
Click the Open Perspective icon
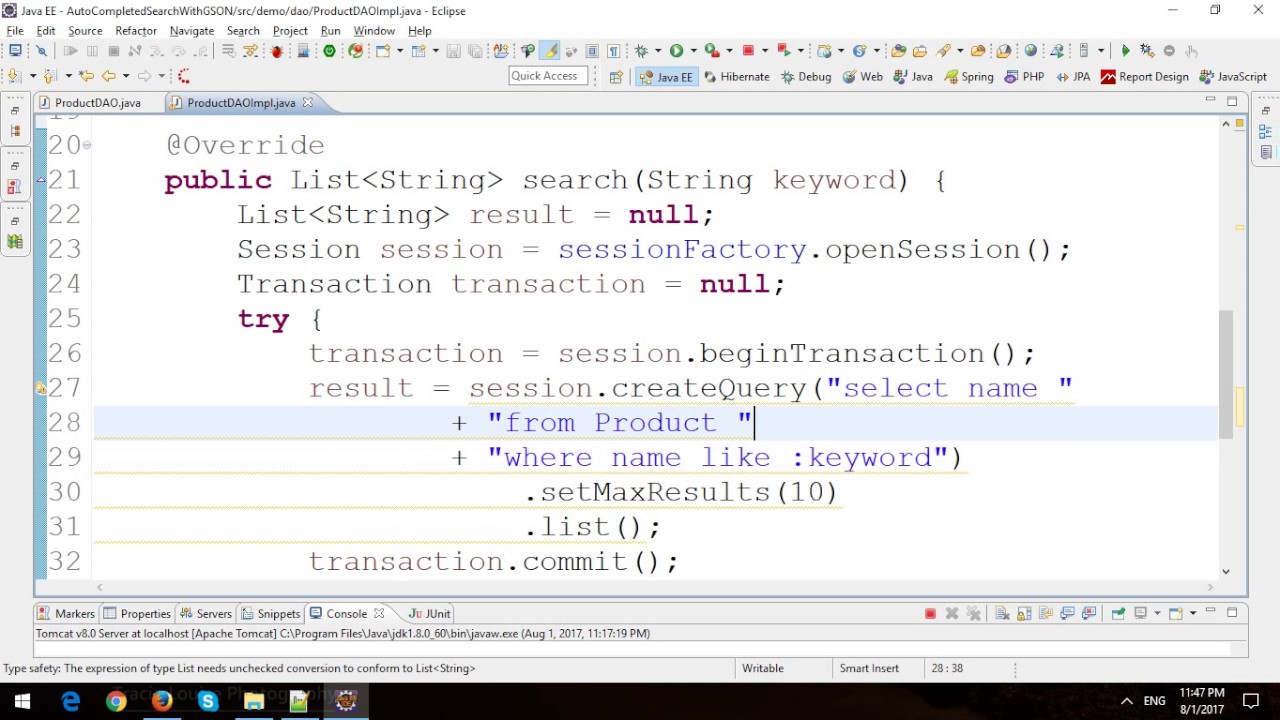point(616,76)
